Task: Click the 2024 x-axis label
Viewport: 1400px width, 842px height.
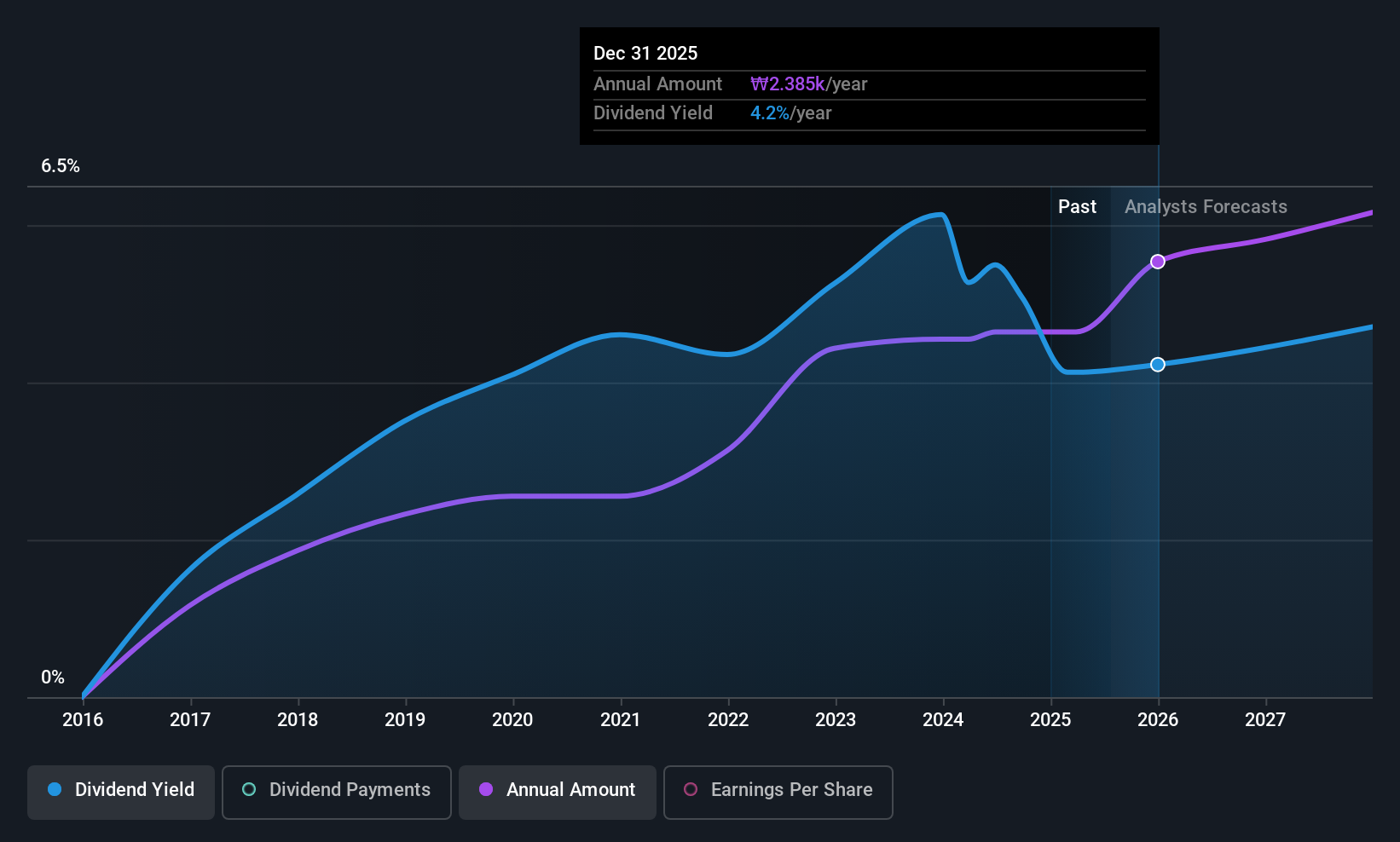Action: click(943, 720)
